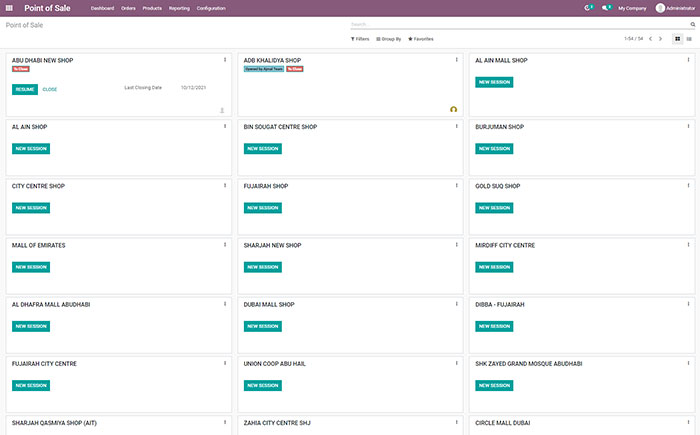The image size is (700, 435).
Task: Expand the Group By dropdown
Action: coord(388,39)
